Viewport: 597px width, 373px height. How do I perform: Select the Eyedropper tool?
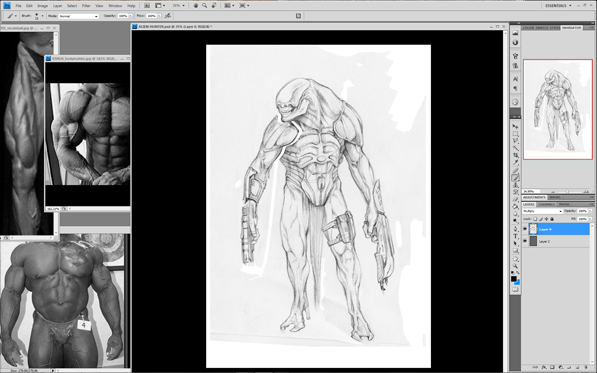click(515, 163)
